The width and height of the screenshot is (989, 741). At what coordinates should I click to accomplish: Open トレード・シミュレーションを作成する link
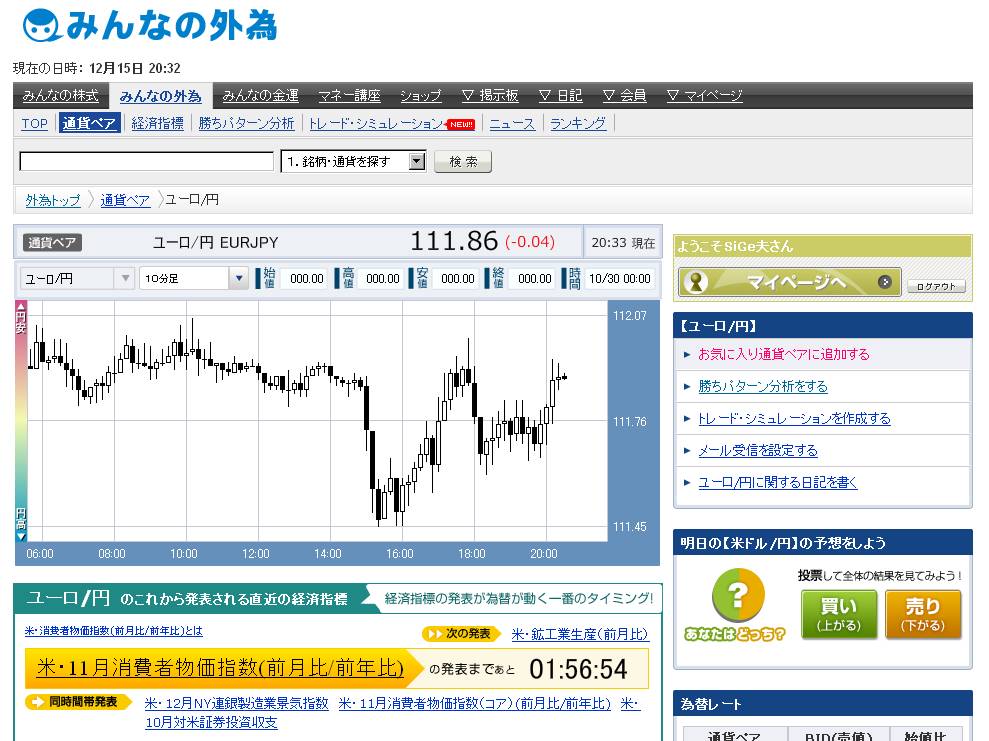pos(794,418)
